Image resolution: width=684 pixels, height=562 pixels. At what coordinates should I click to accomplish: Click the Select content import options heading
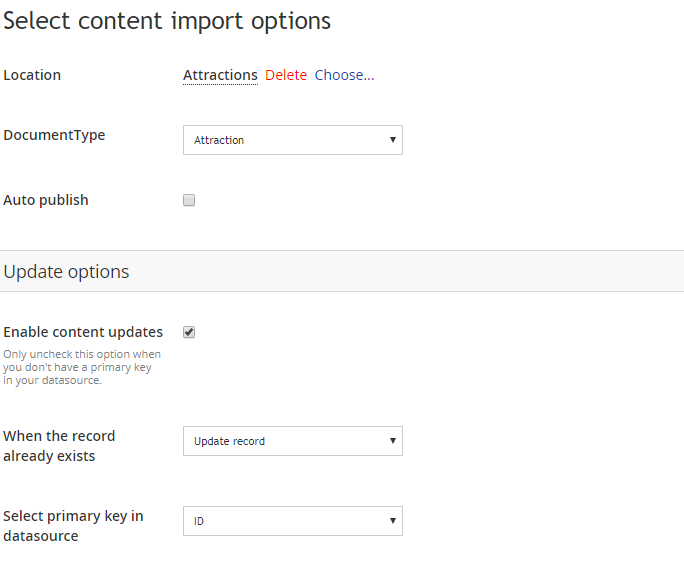click(167, 20)
